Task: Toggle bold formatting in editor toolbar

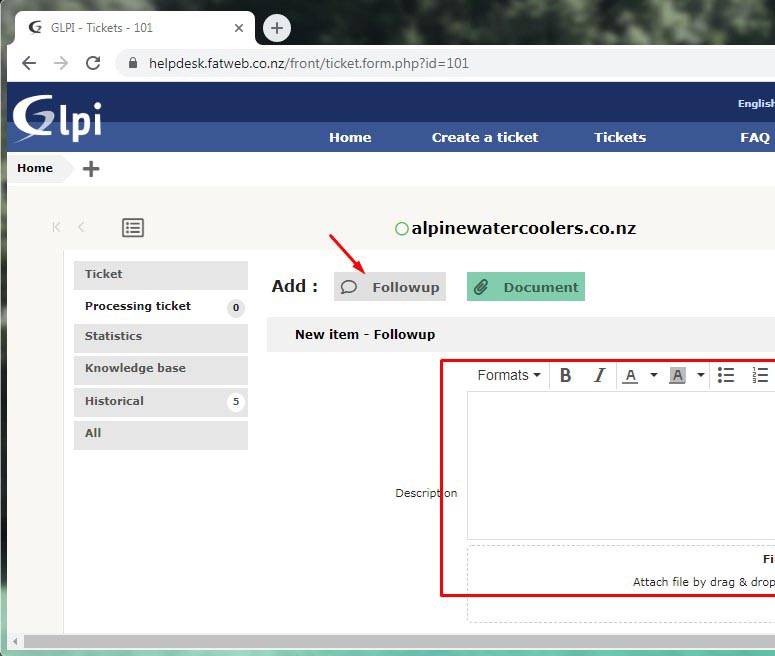Action: pyautogui.click(x=566, y=375)
